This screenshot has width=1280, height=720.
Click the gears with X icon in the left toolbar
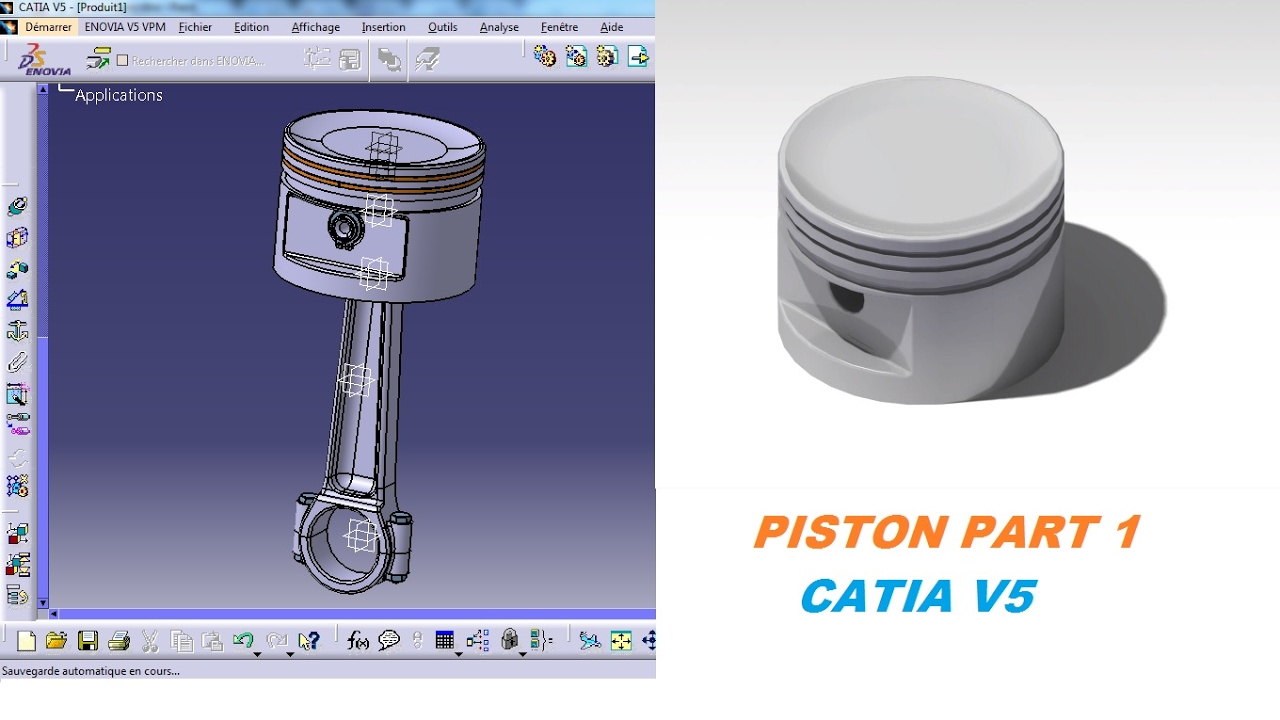[x=17, y=486]
